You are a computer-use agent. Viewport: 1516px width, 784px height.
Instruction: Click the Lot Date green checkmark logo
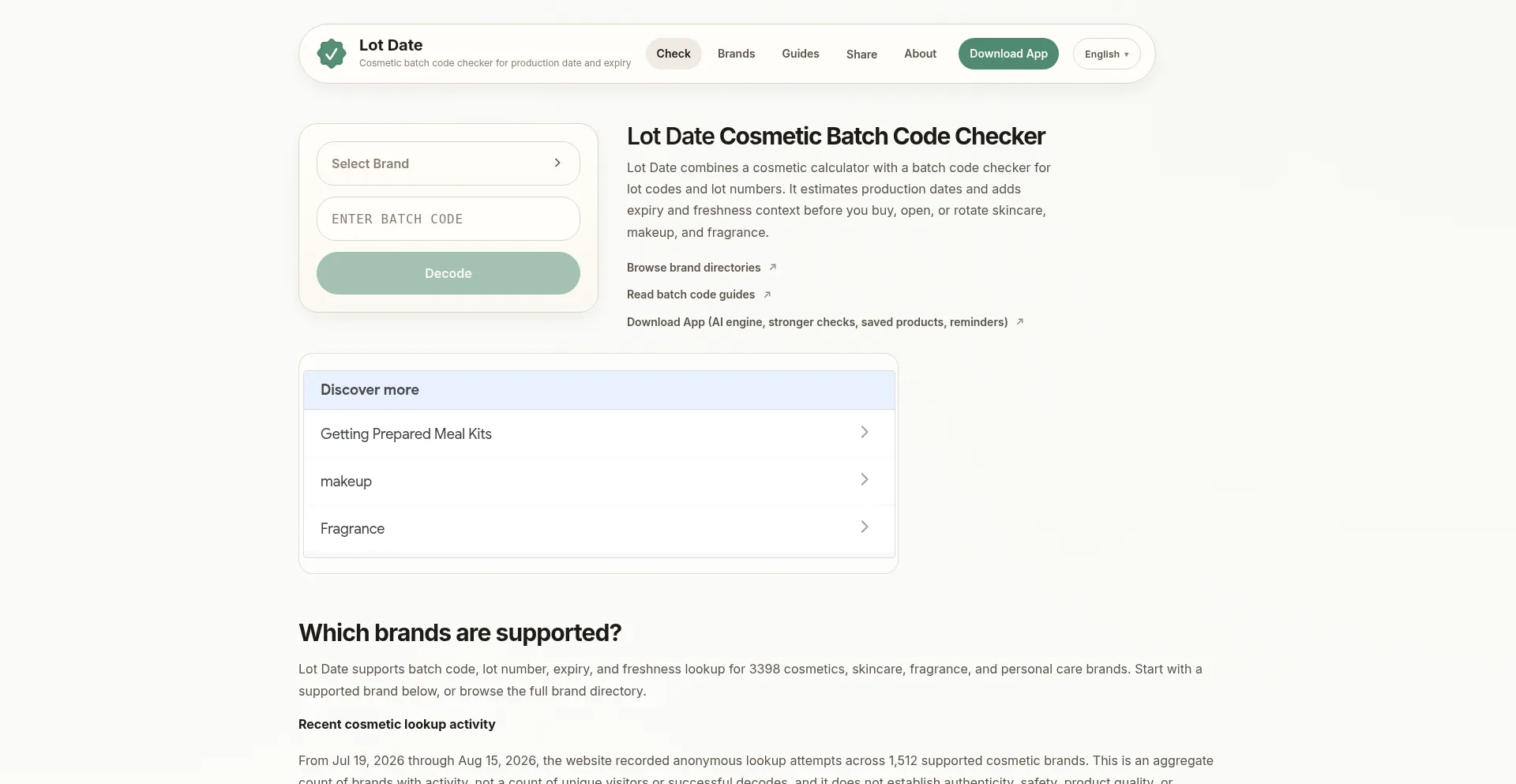(332, 54)
